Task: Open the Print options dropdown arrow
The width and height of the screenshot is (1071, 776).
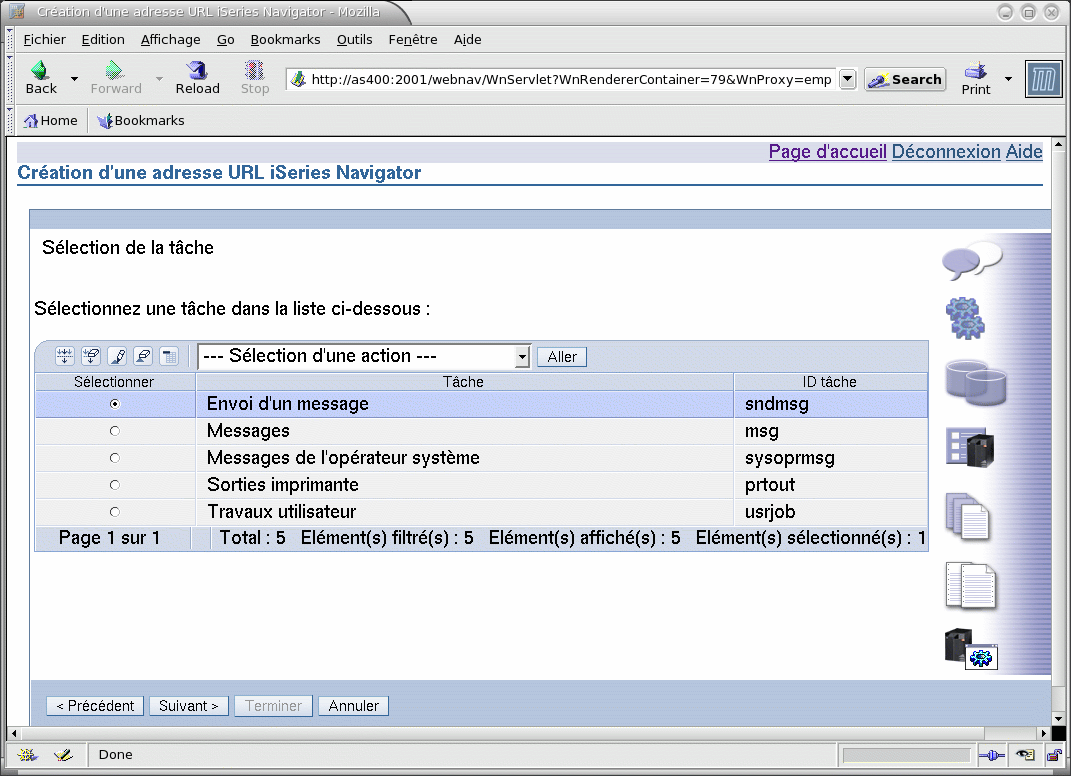Action: click(x=1008, y=79)
